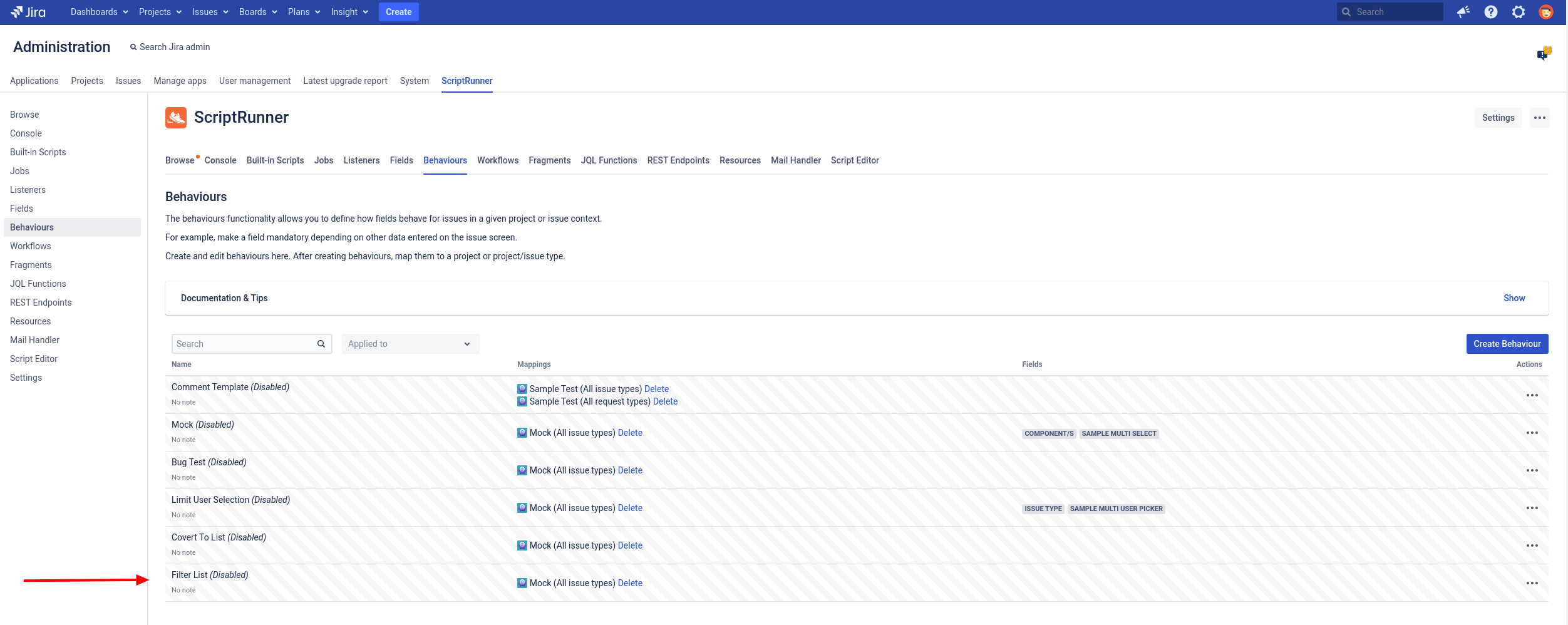The height and width of the screenshot is (625, 1568).
Task: Click the blue Create button
Action: [x=398, y=11]
